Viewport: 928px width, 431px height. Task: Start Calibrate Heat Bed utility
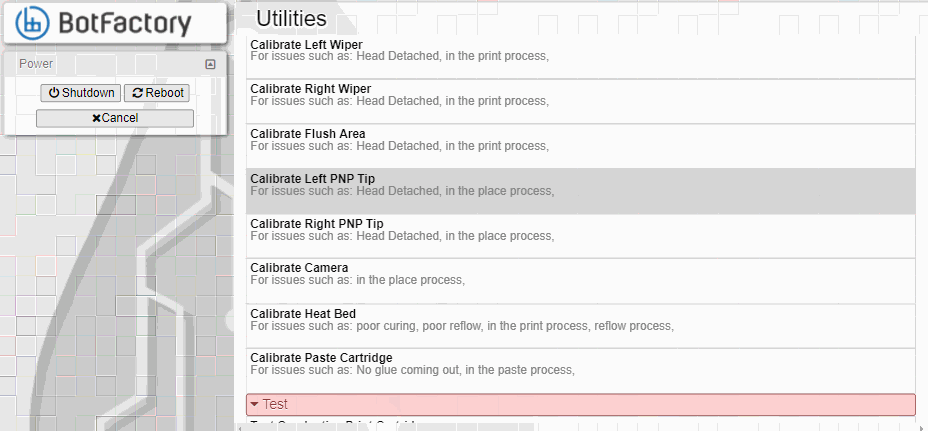click(x=580, y=326)
